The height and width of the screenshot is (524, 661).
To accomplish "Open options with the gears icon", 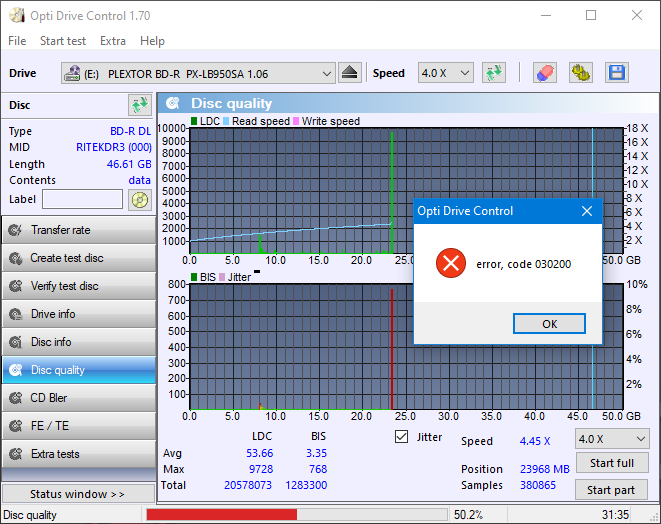I will pos(580,73).
